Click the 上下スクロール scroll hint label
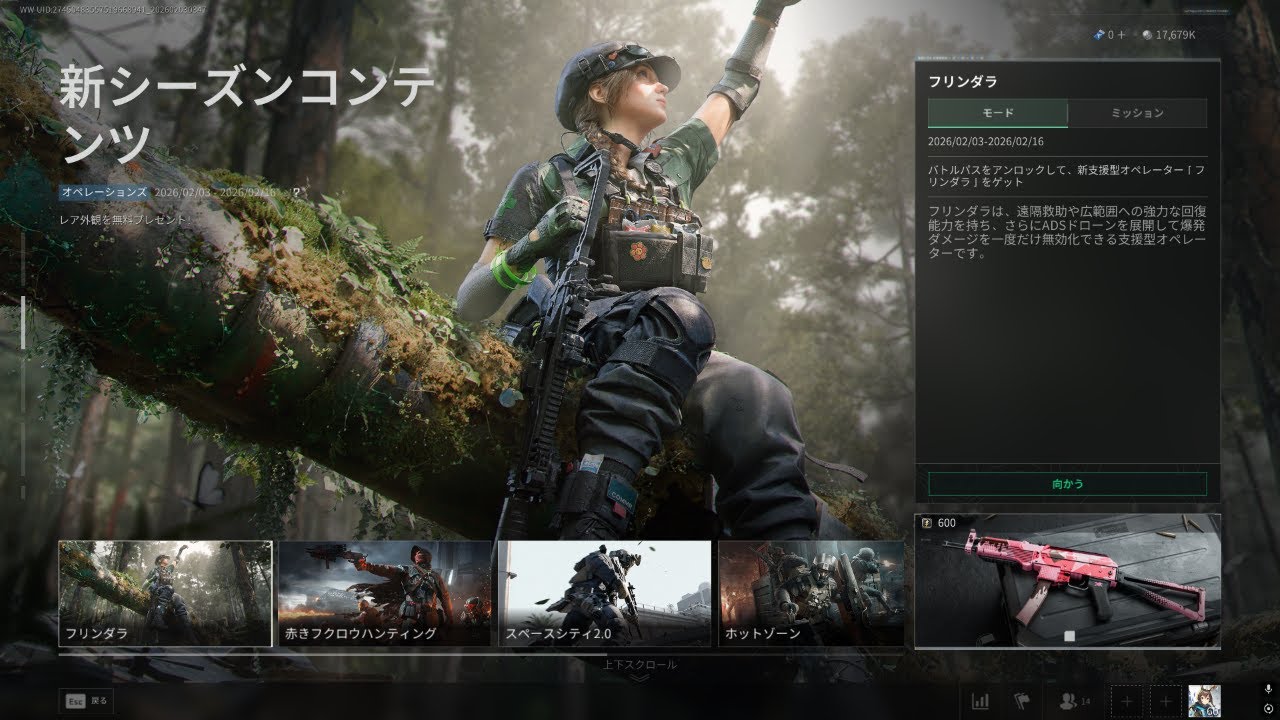Image resolution: width=1280 pixels, height=720 pixels. 640,664
